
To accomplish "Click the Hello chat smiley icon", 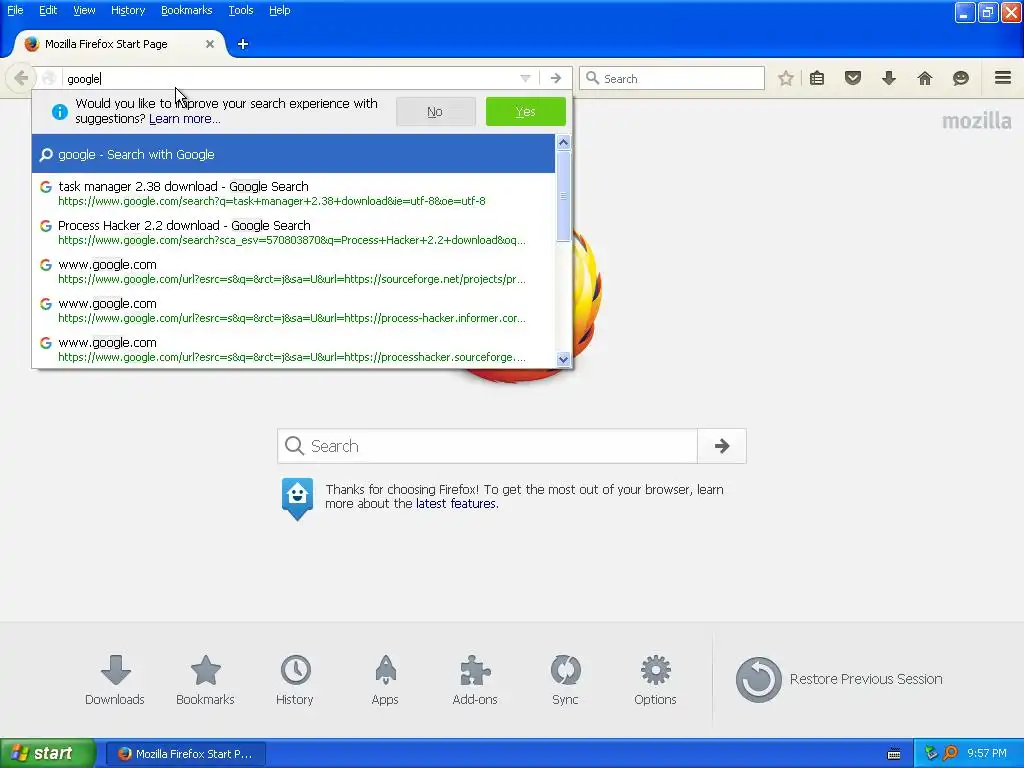I will (x=961, y=78).
